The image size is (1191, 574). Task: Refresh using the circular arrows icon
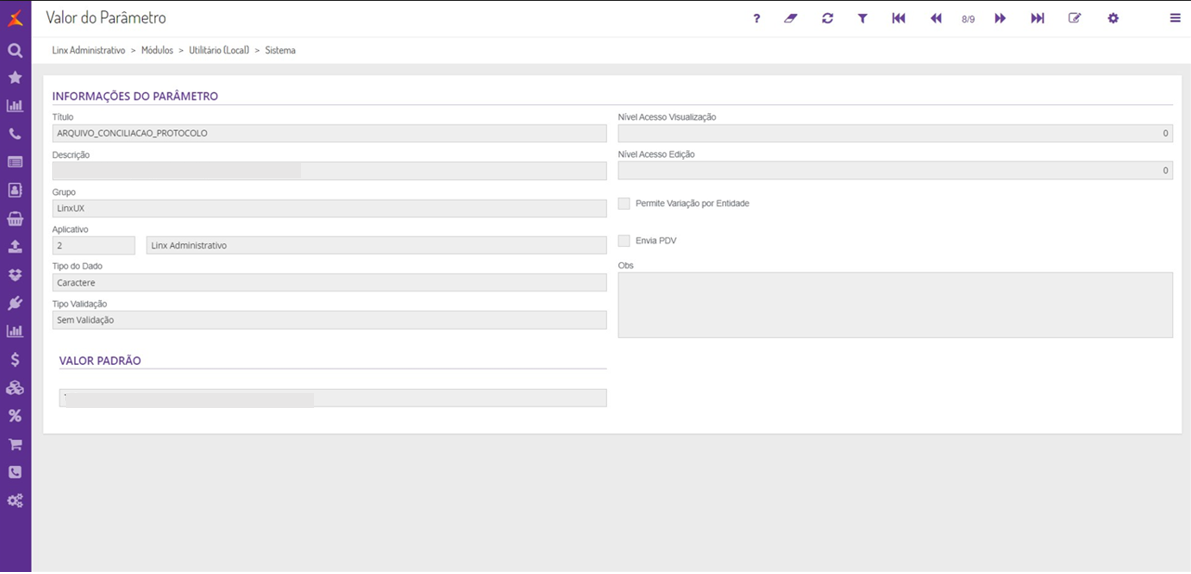click(827, 19)
